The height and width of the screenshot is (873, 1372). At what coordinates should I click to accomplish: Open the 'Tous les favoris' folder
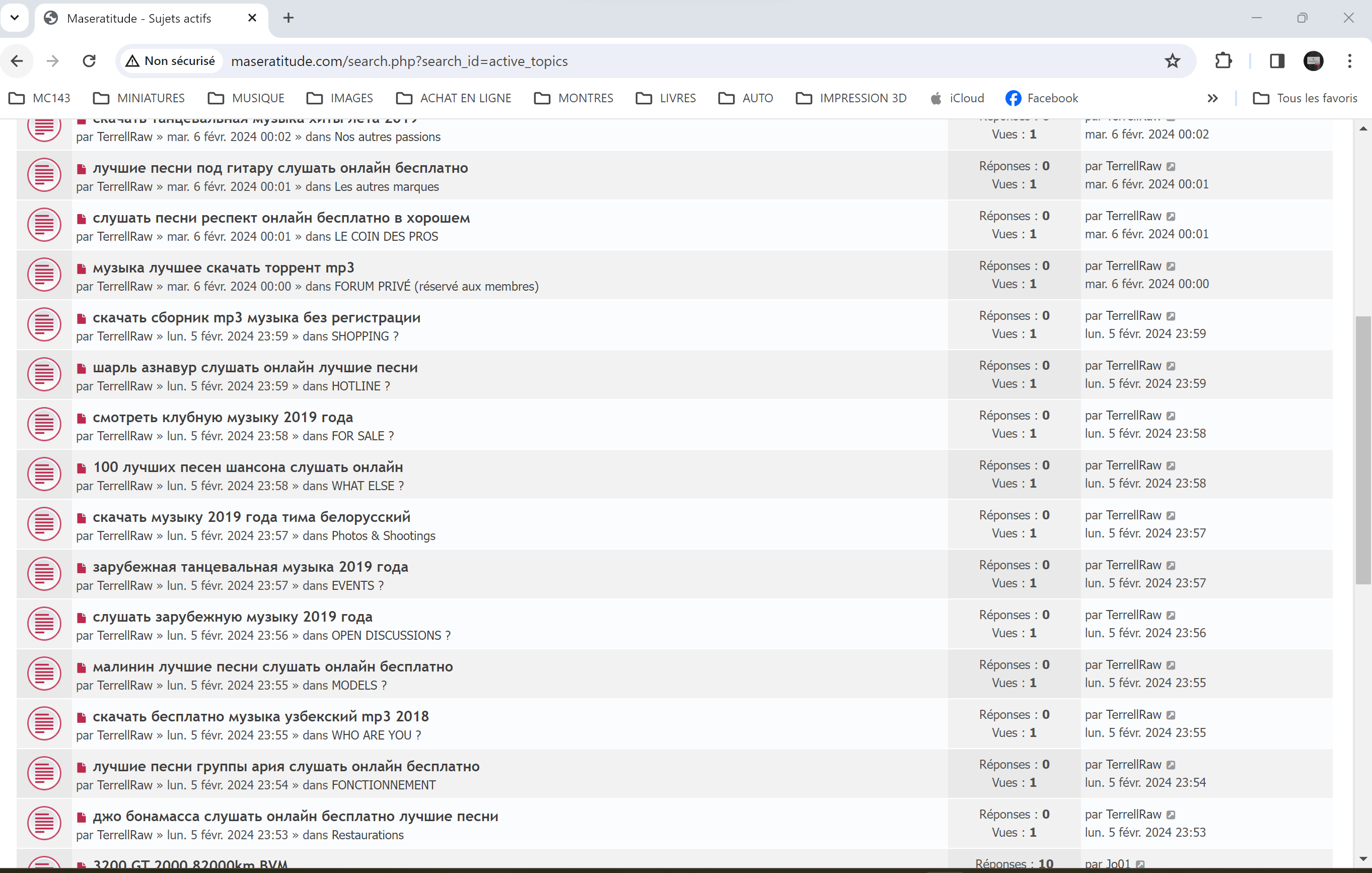[x=1305, y=98]
